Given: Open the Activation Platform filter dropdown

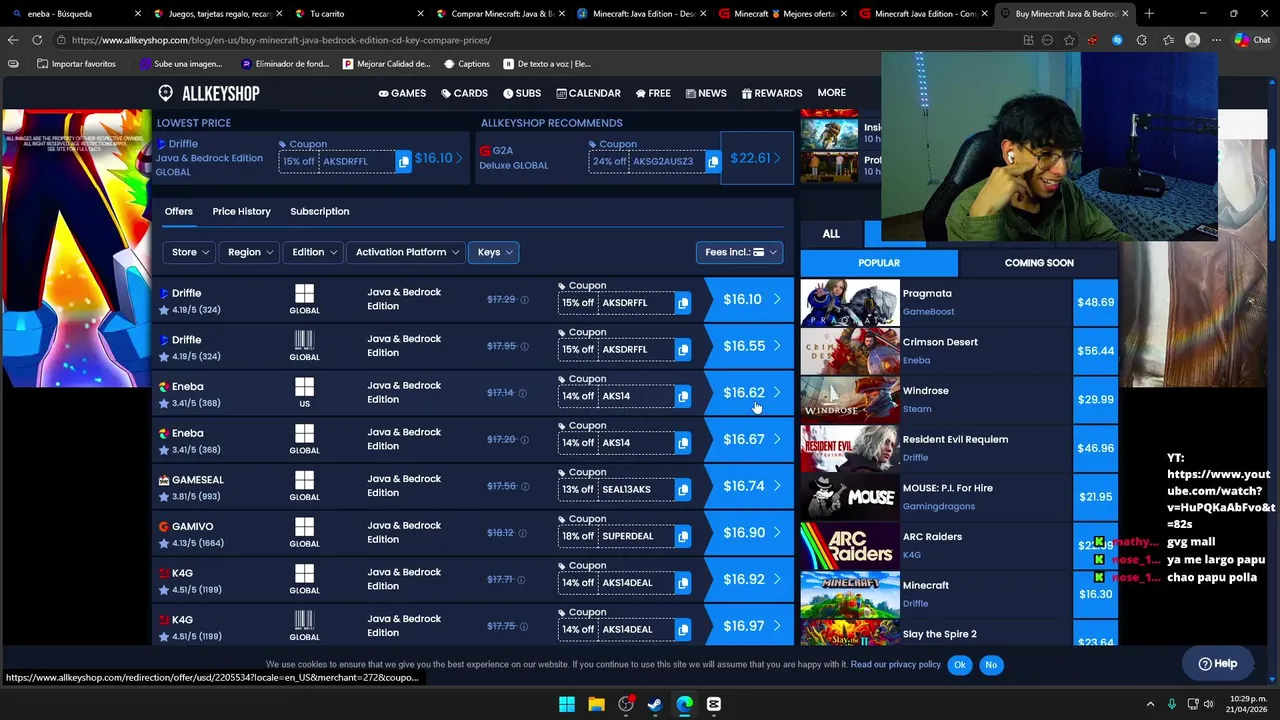Looking at the screenshot, I should pos(406,252).
